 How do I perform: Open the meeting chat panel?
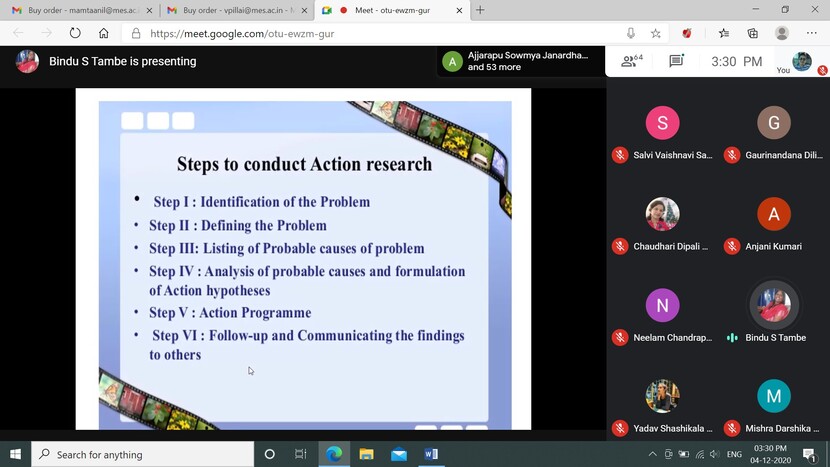coord(676,61)
